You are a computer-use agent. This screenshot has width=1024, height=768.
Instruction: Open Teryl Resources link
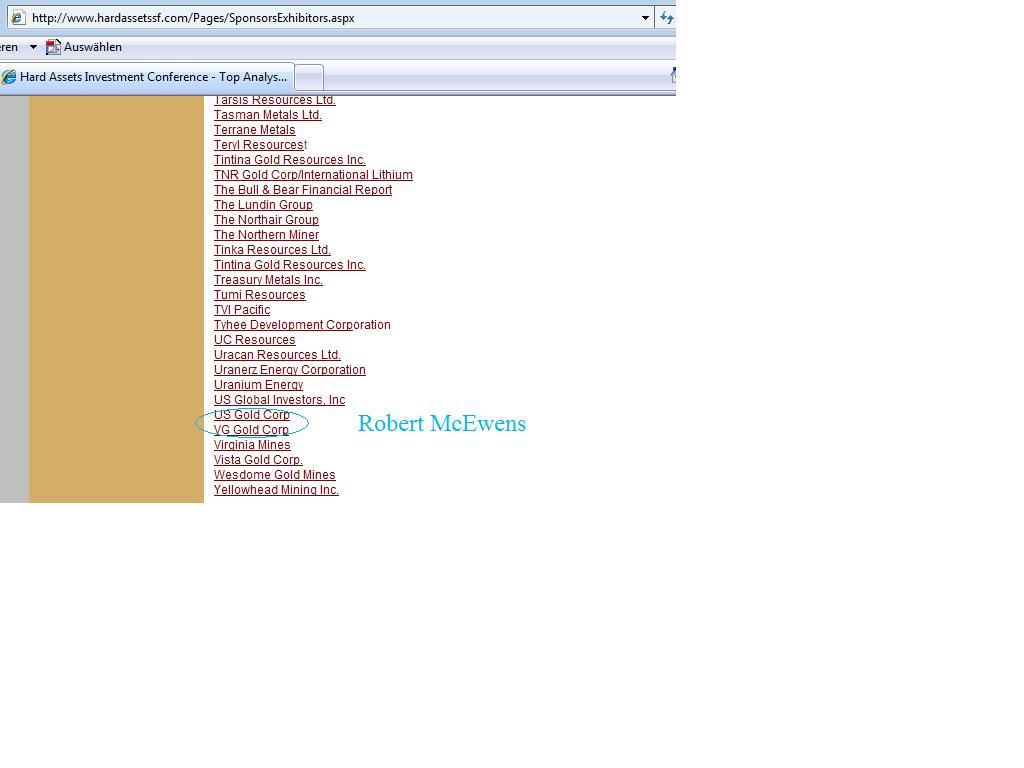click(259, 145)
